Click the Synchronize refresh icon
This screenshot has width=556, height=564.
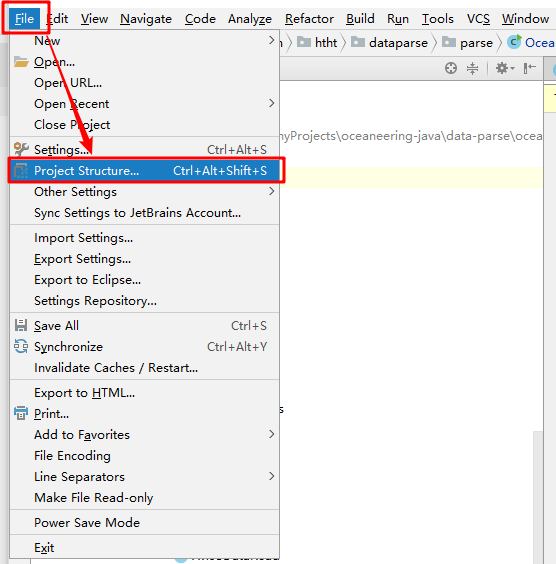(x=21, y=346)
